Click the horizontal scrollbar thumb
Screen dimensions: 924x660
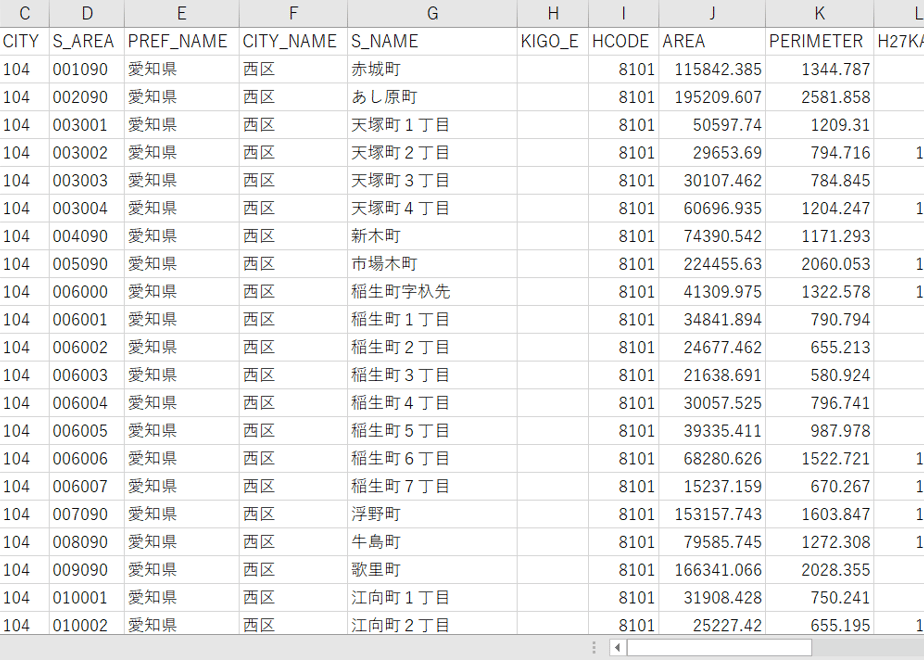tap(719, 648)
